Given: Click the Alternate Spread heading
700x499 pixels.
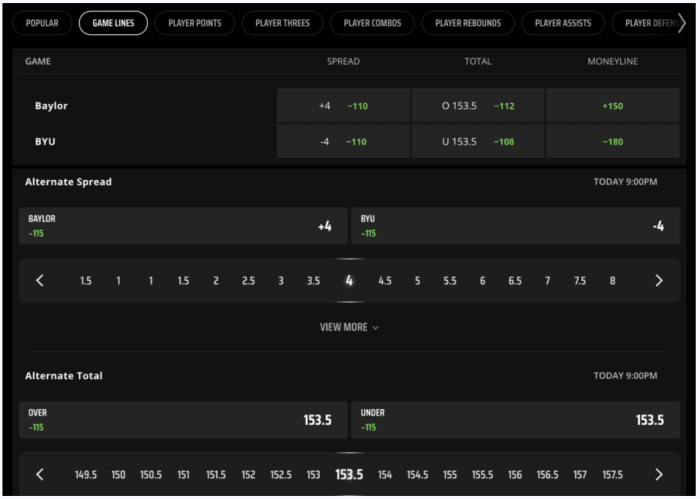Looking at the screenshot, I should coord(68,182).
